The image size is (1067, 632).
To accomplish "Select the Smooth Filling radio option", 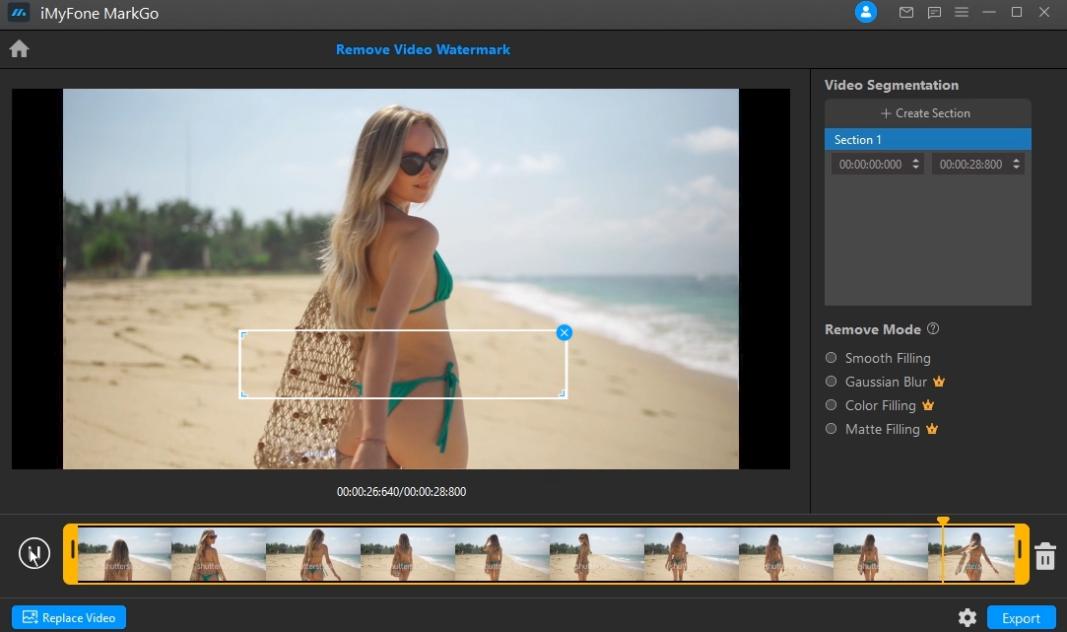I will coord(831,358).
